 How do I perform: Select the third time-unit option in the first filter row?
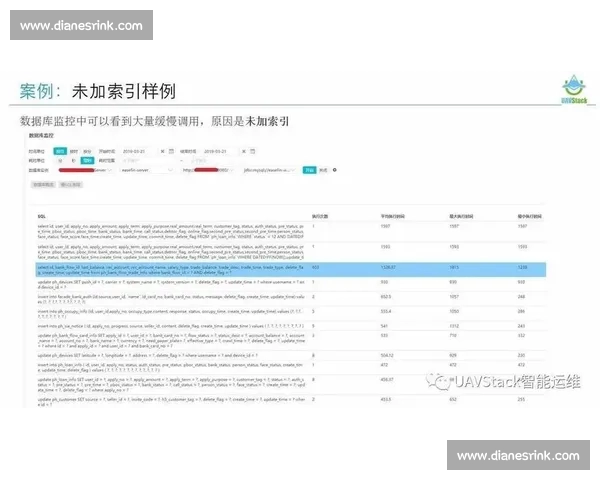pyautogui.click(x=88, y=151)
